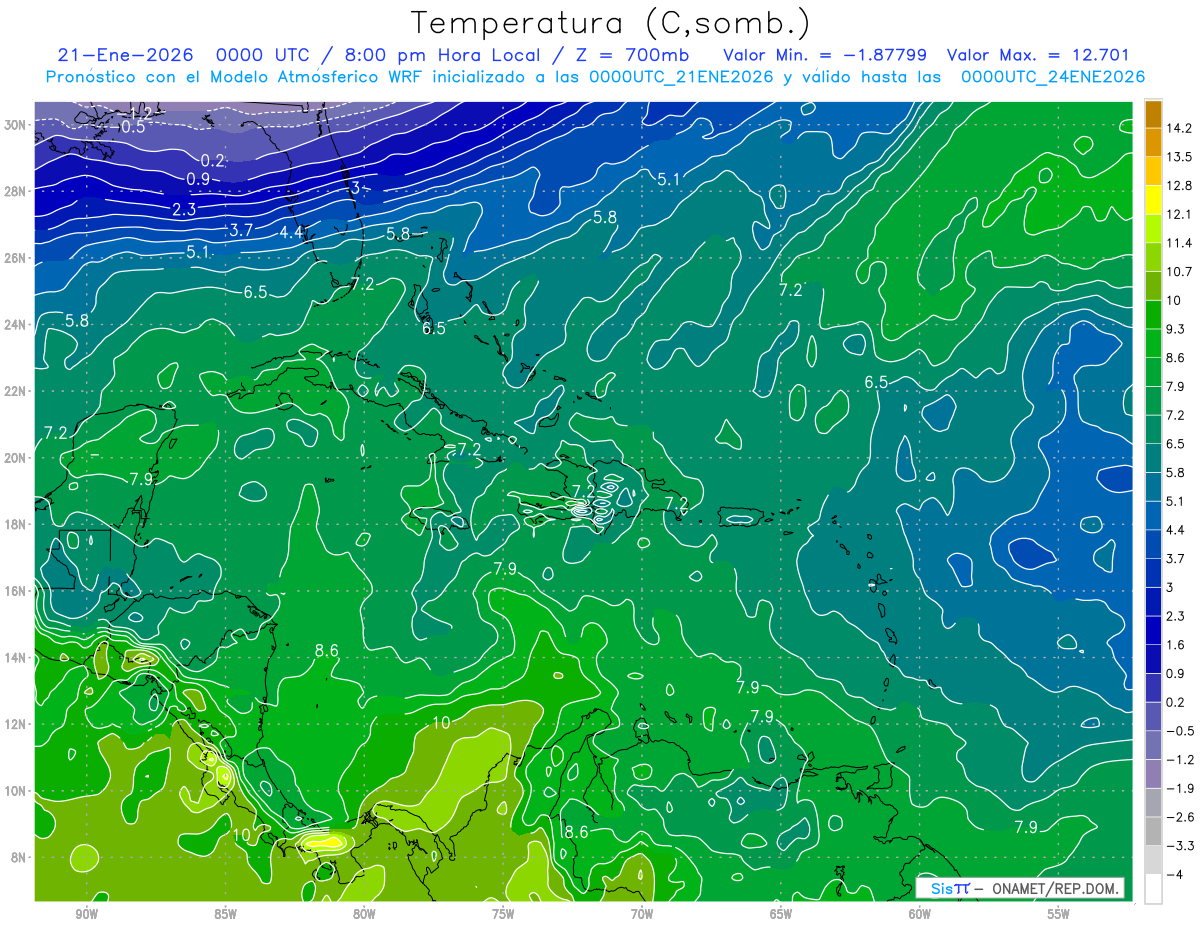1200x927 pixels.
Task: Click the 28N latitude axis label
Action: point(15,191)
